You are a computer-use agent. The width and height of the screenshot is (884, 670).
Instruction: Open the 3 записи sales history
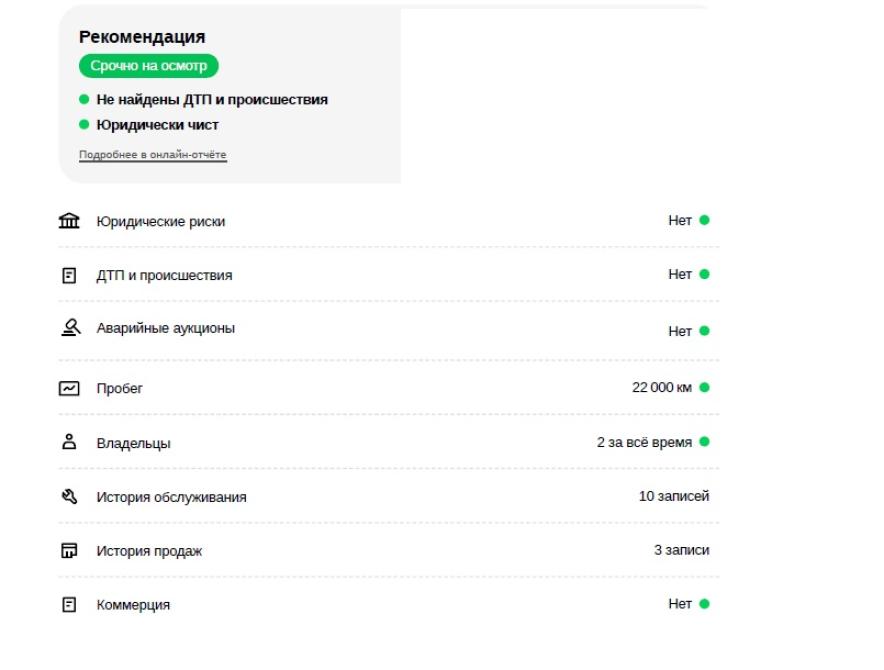tap(682, 550)
